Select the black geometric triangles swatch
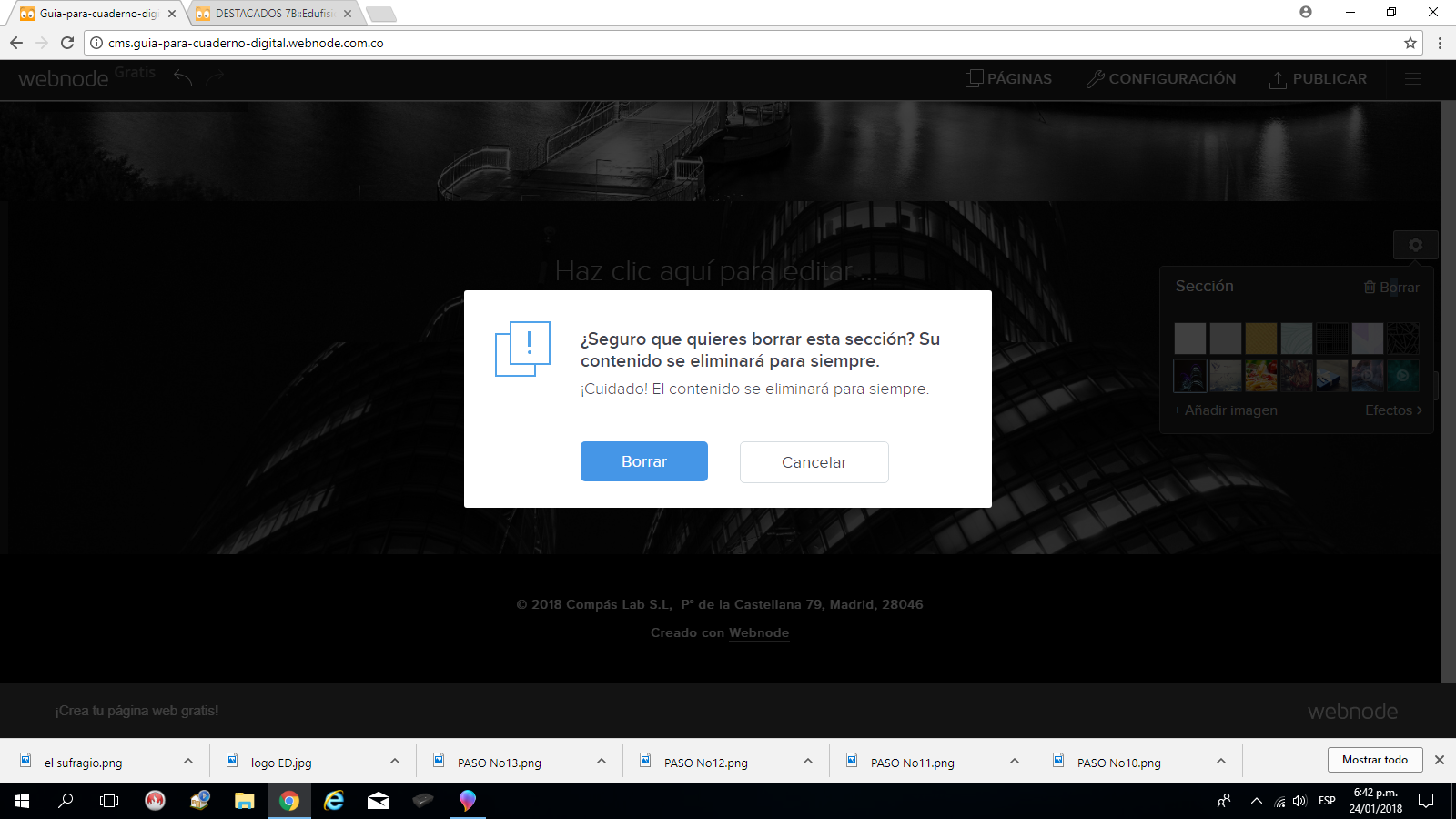The height and width of the screenshot is (819, 1456). 1403,339
